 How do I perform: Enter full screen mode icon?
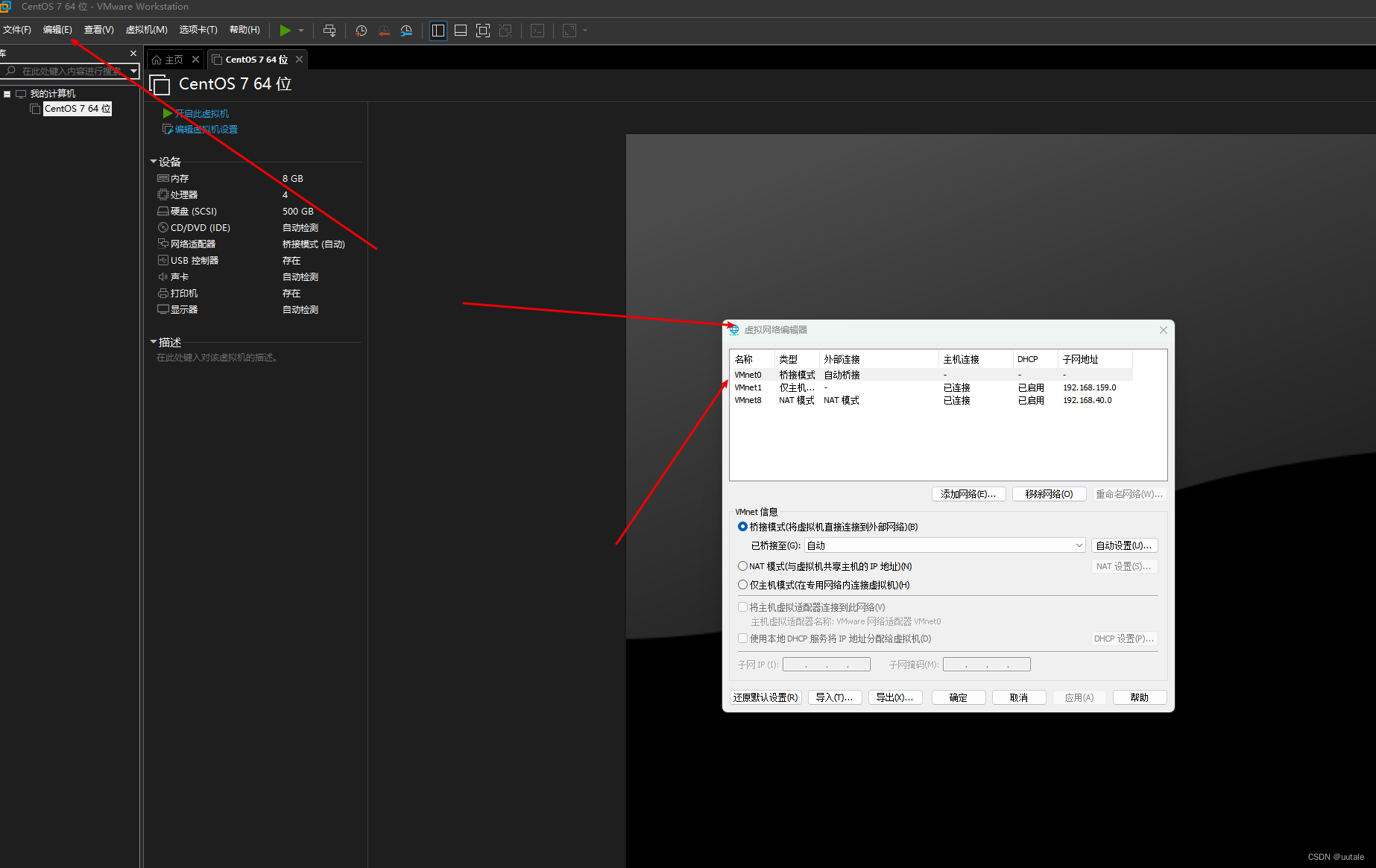click(x=483, y=31)
